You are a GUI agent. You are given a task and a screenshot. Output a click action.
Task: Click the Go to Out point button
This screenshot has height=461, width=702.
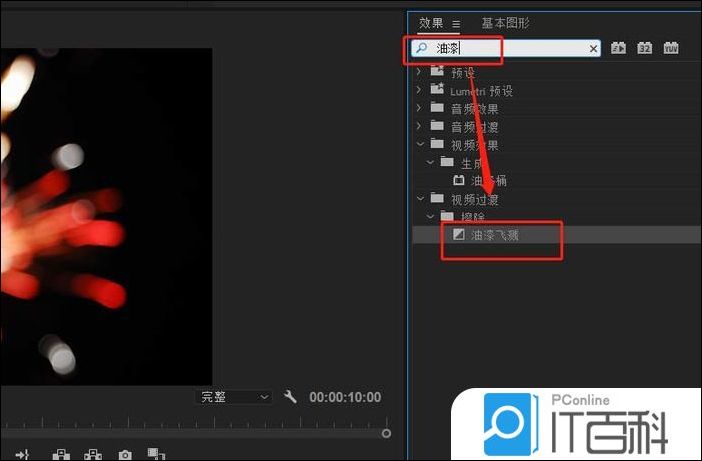coord(22,455)
